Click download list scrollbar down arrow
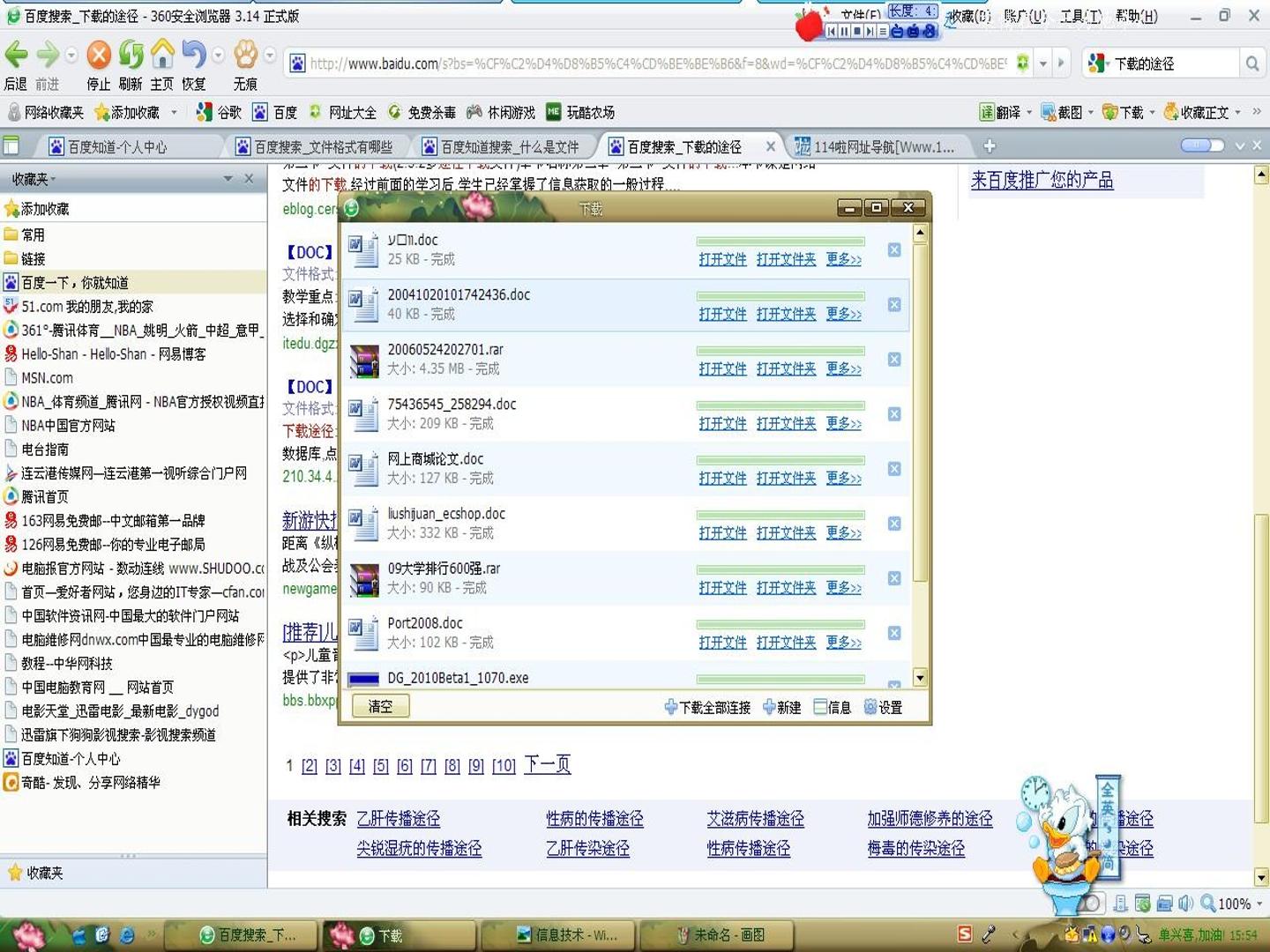 tap(920, 678)
